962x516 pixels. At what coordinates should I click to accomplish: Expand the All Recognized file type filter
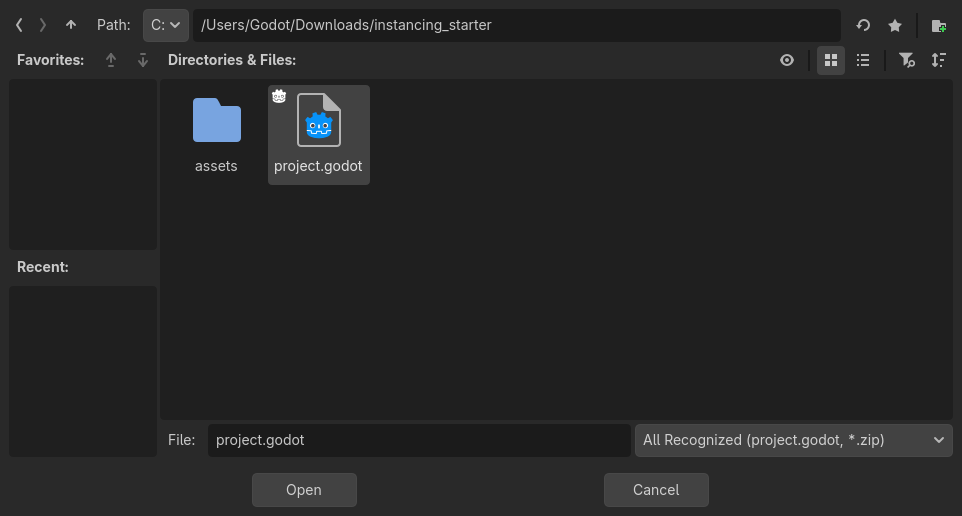tap(793, 440)
